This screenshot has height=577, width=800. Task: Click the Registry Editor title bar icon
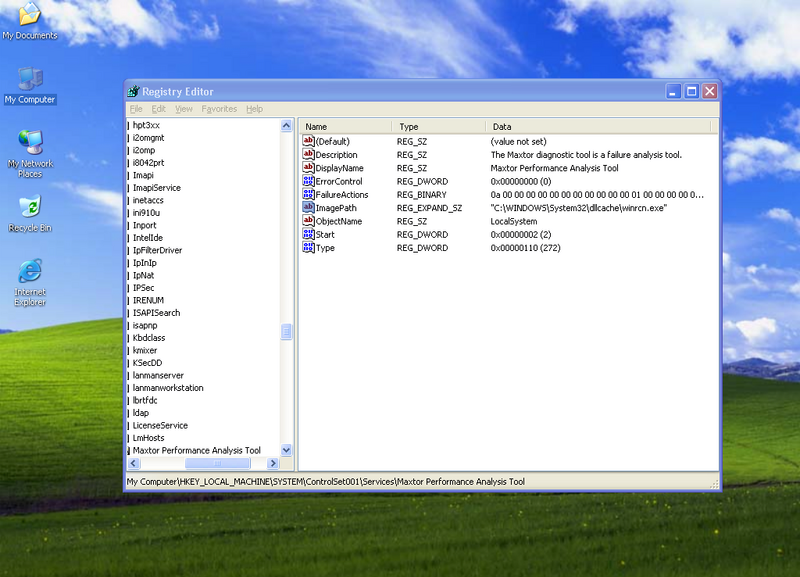133,91
